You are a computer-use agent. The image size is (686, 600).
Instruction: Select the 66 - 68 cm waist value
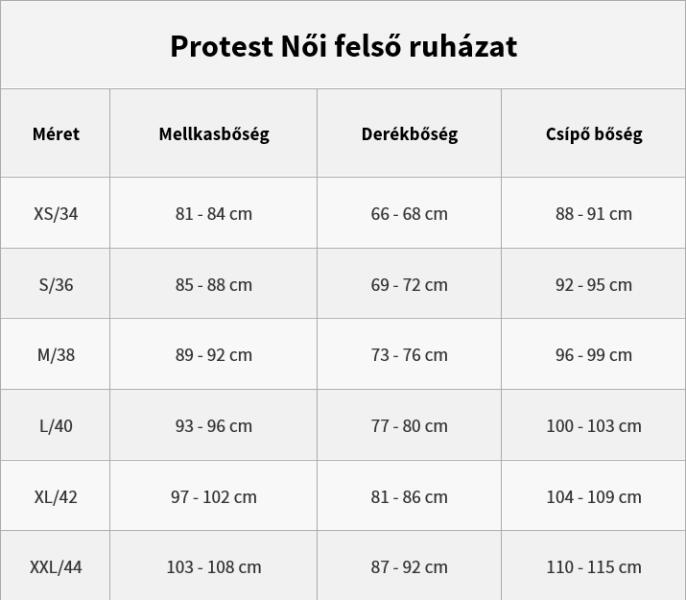pyautogui.click(x=410, y=214)
